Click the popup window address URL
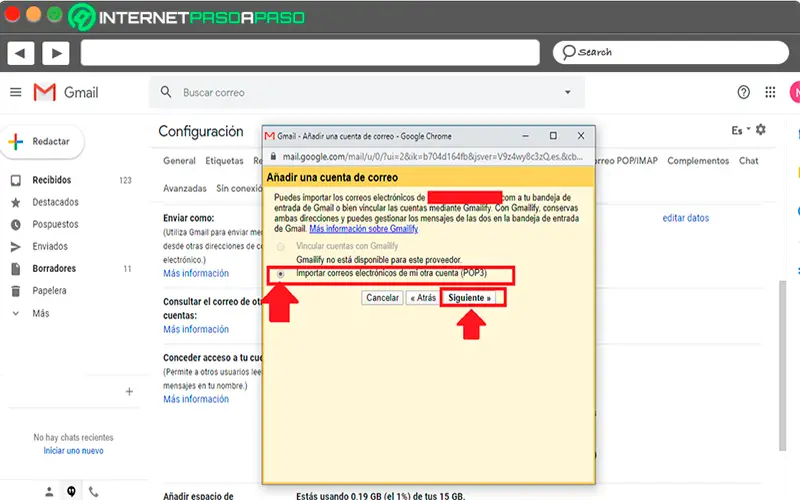The image size is (800, 500). click(x=433, y=157)
